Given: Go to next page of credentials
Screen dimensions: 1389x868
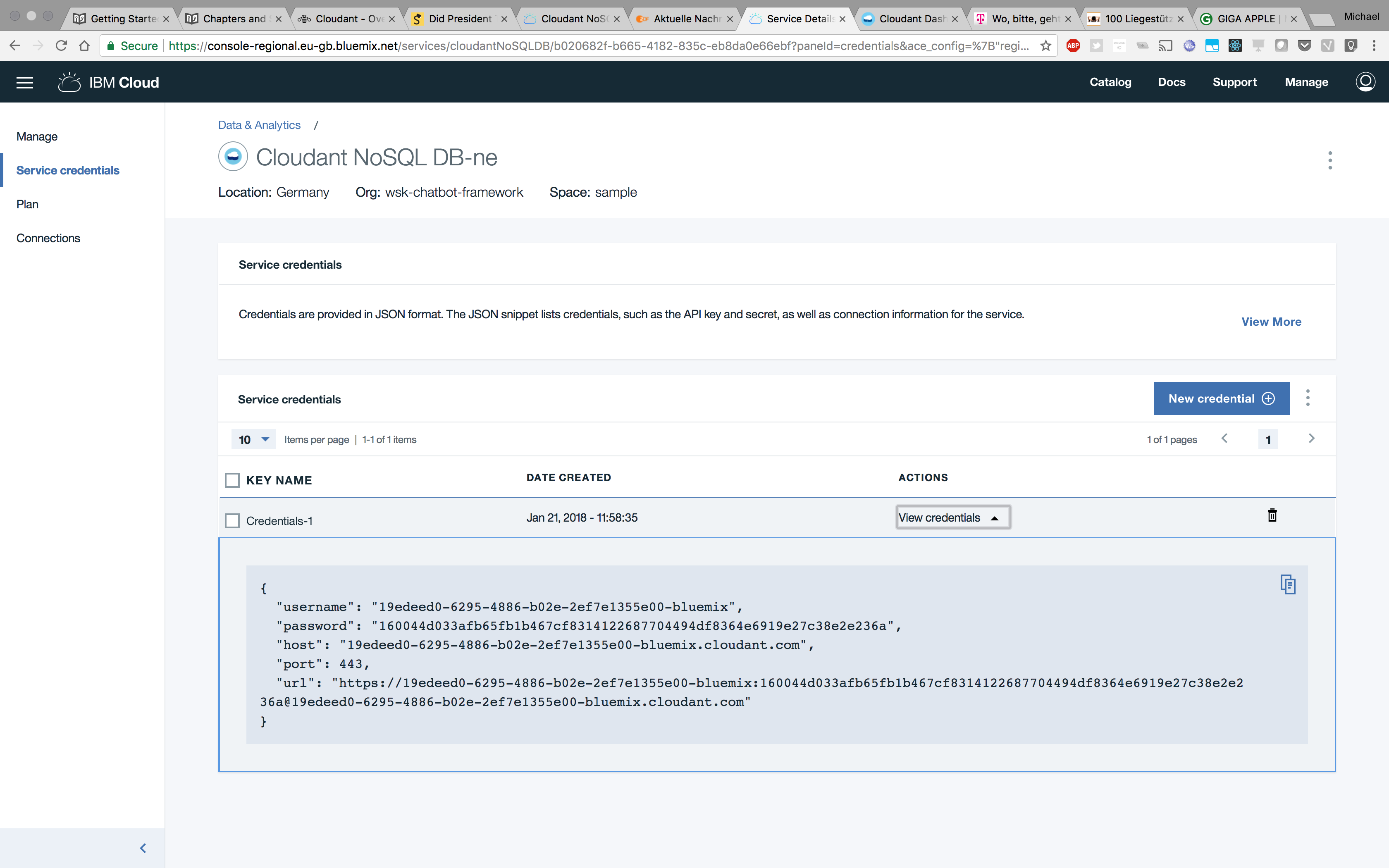Looking at the screenshot, I should pyautogui.click(x=1312, y=439).
